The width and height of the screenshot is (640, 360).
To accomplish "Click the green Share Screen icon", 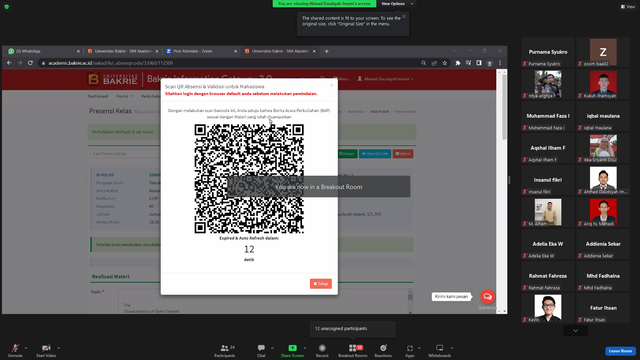I will click(292, 348).
